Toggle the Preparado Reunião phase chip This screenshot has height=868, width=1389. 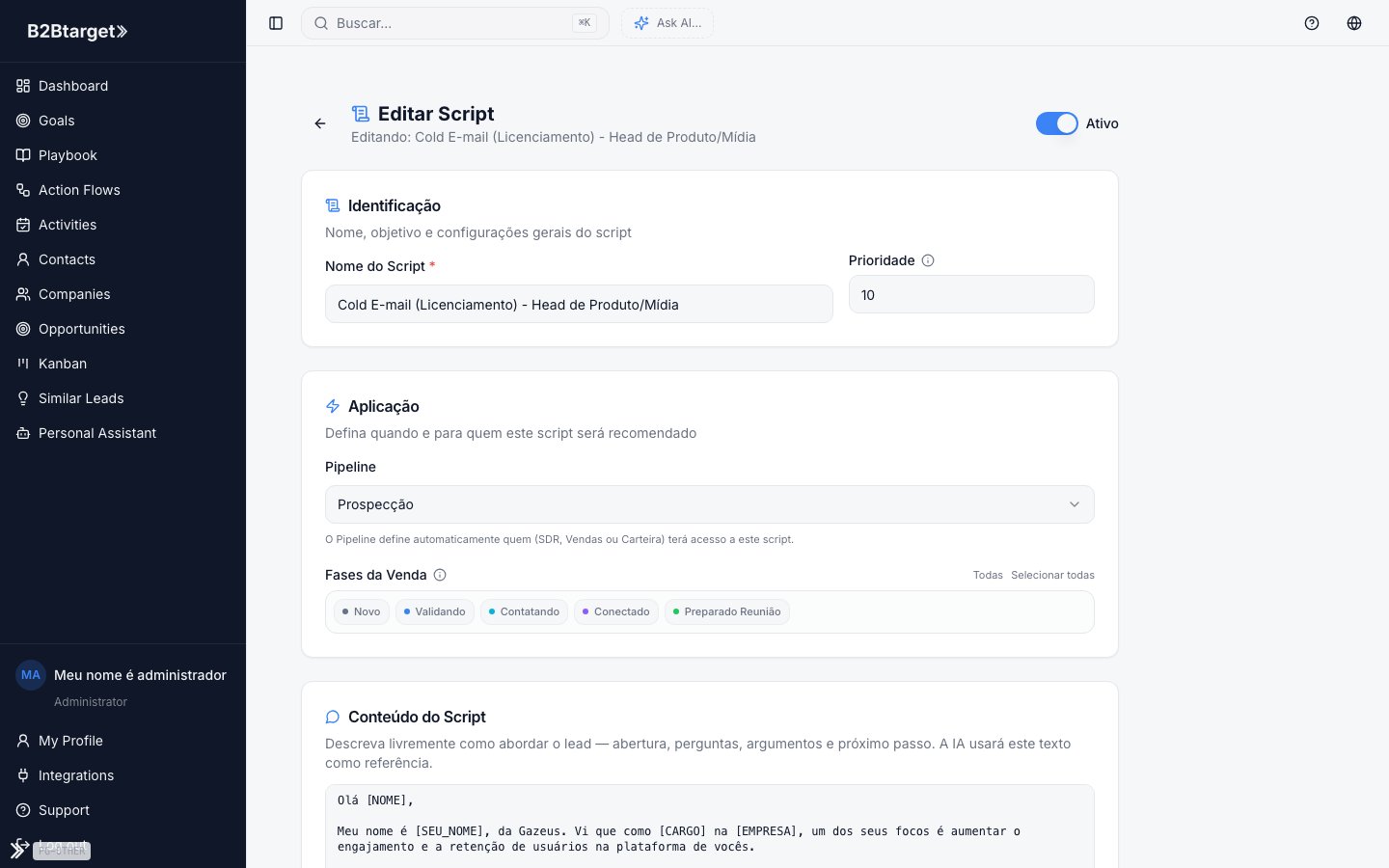tap(727, 611)
